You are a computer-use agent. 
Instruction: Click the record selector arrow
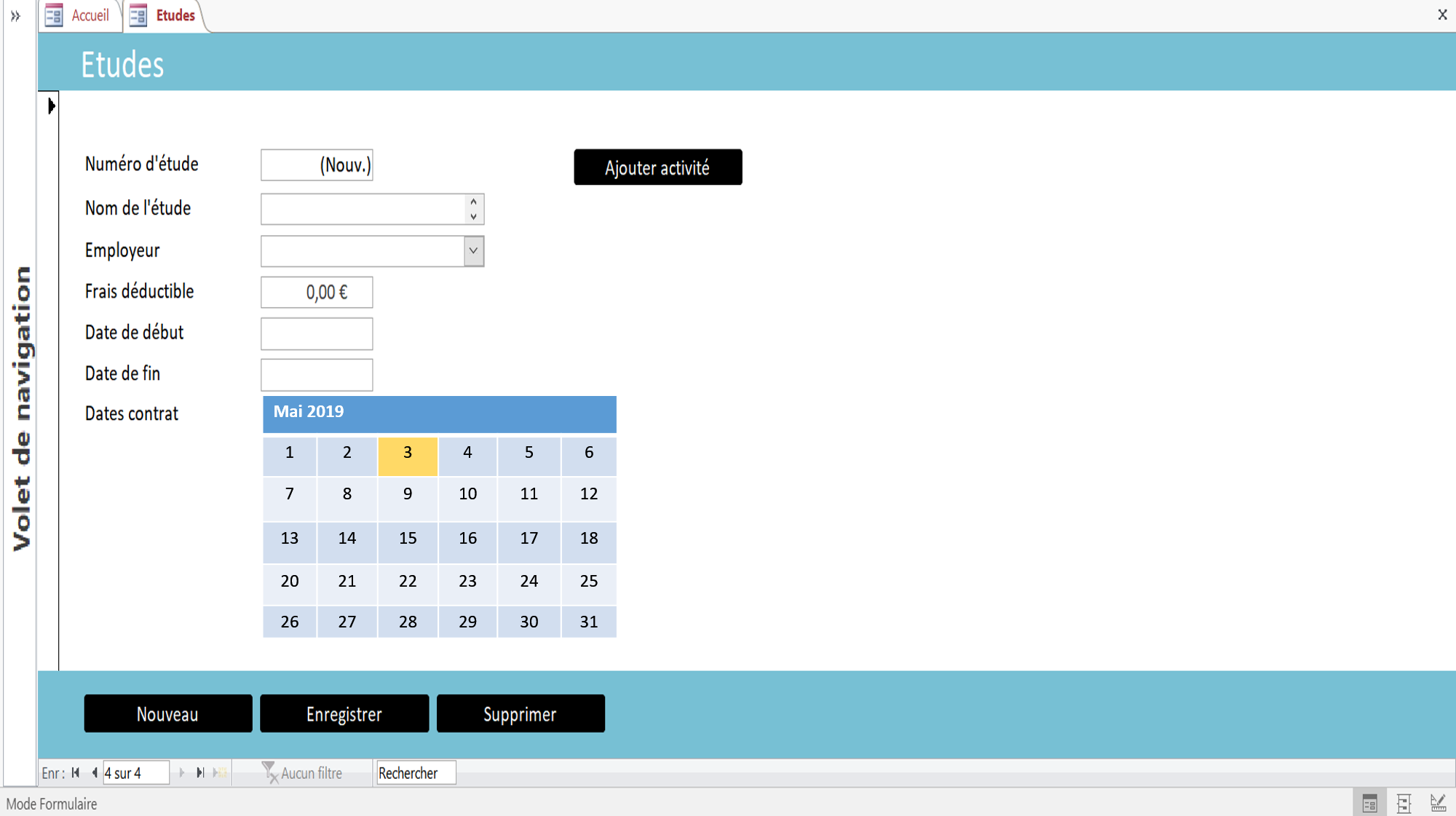click(50, 106)
